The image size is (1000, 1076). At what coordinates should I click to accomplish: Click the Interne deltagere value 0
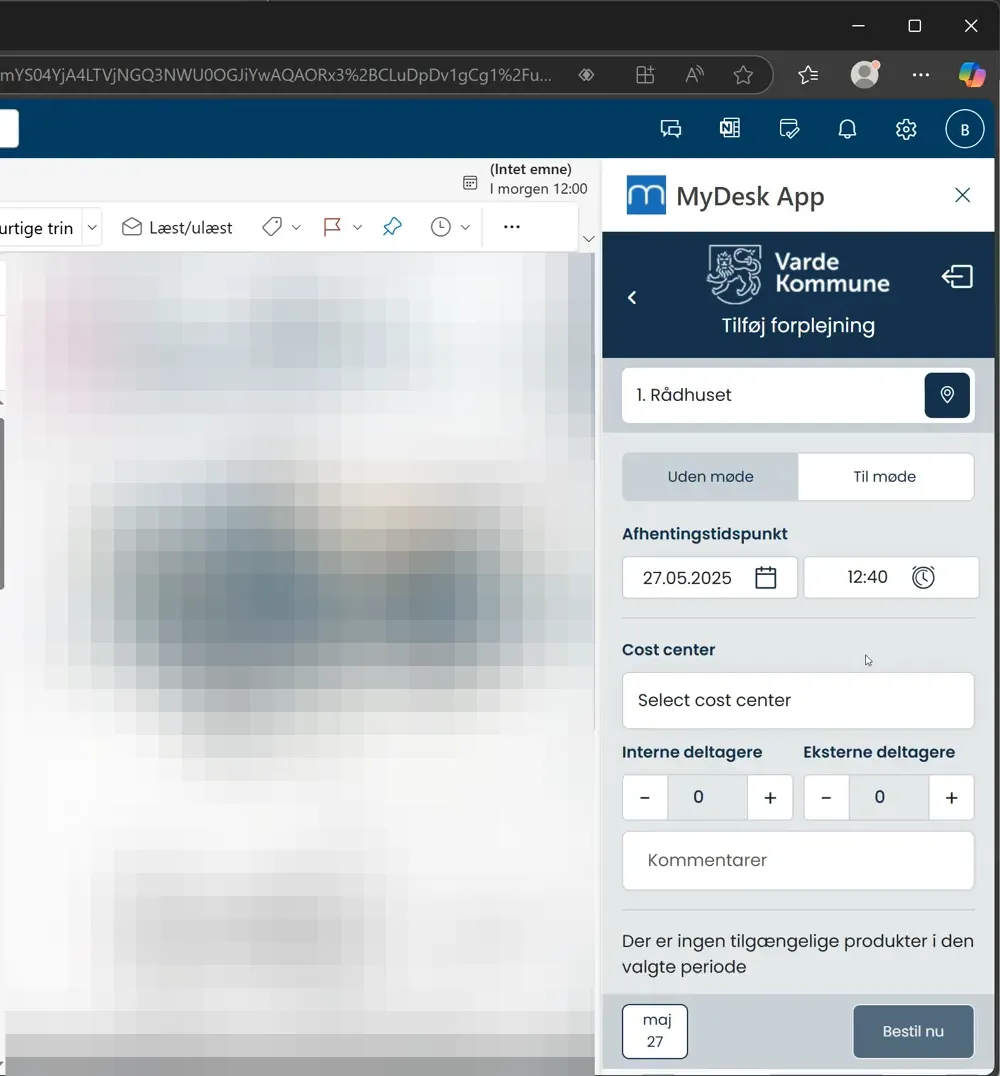pyautogui.click(x=698, y=797)
